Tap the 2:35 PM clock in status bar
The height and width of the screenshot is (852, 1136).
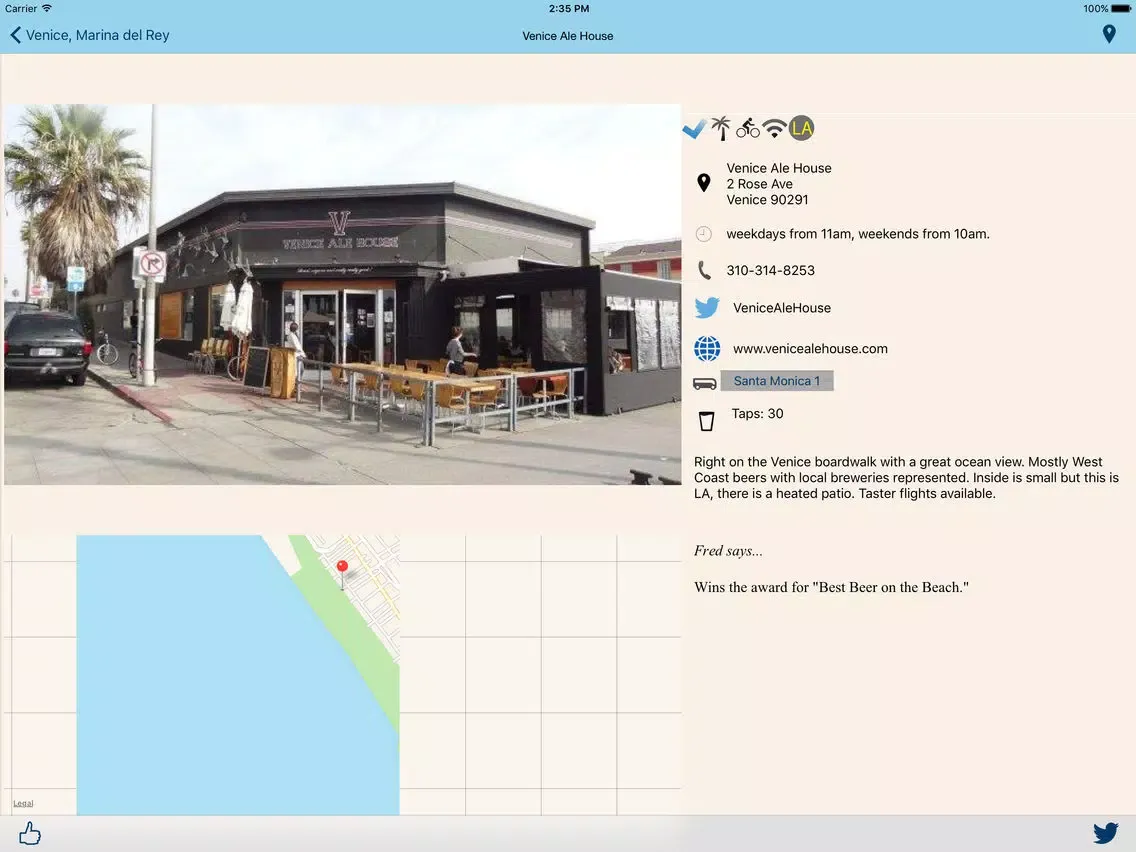pos(569,9)
